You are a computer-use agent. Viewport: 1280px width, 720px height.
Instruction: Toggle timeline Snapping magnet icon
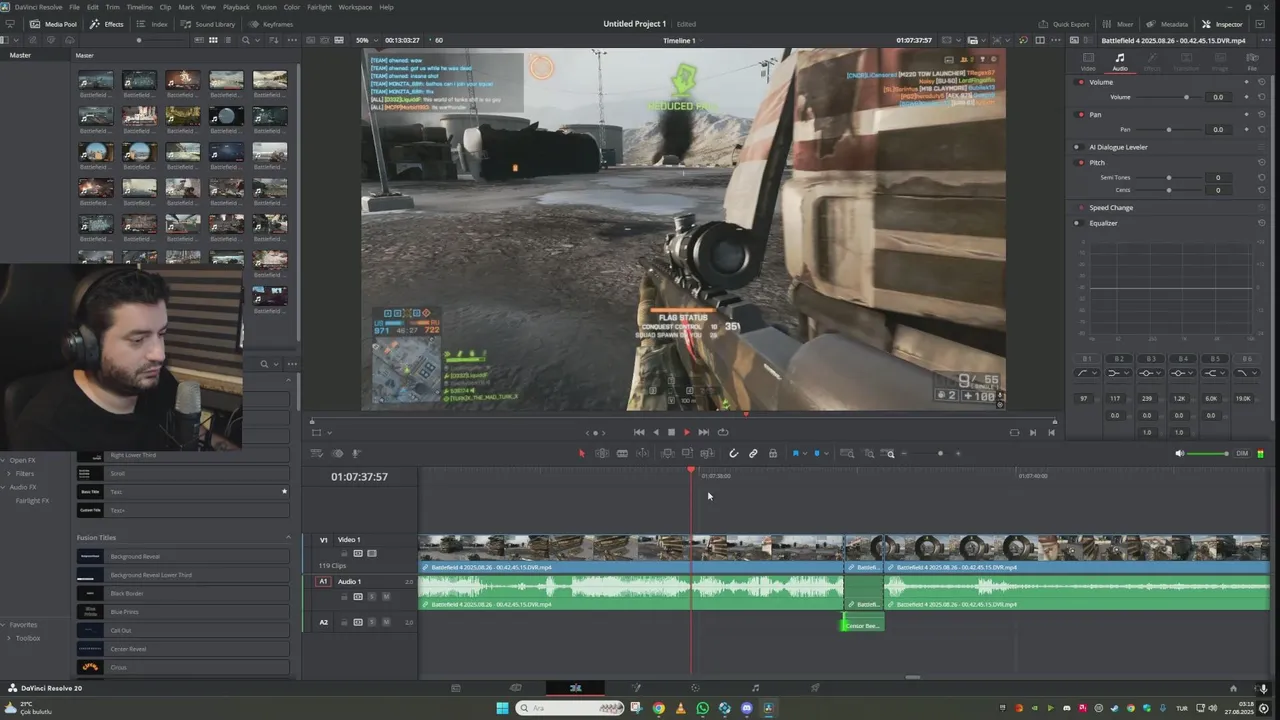(x=733, y=453)
